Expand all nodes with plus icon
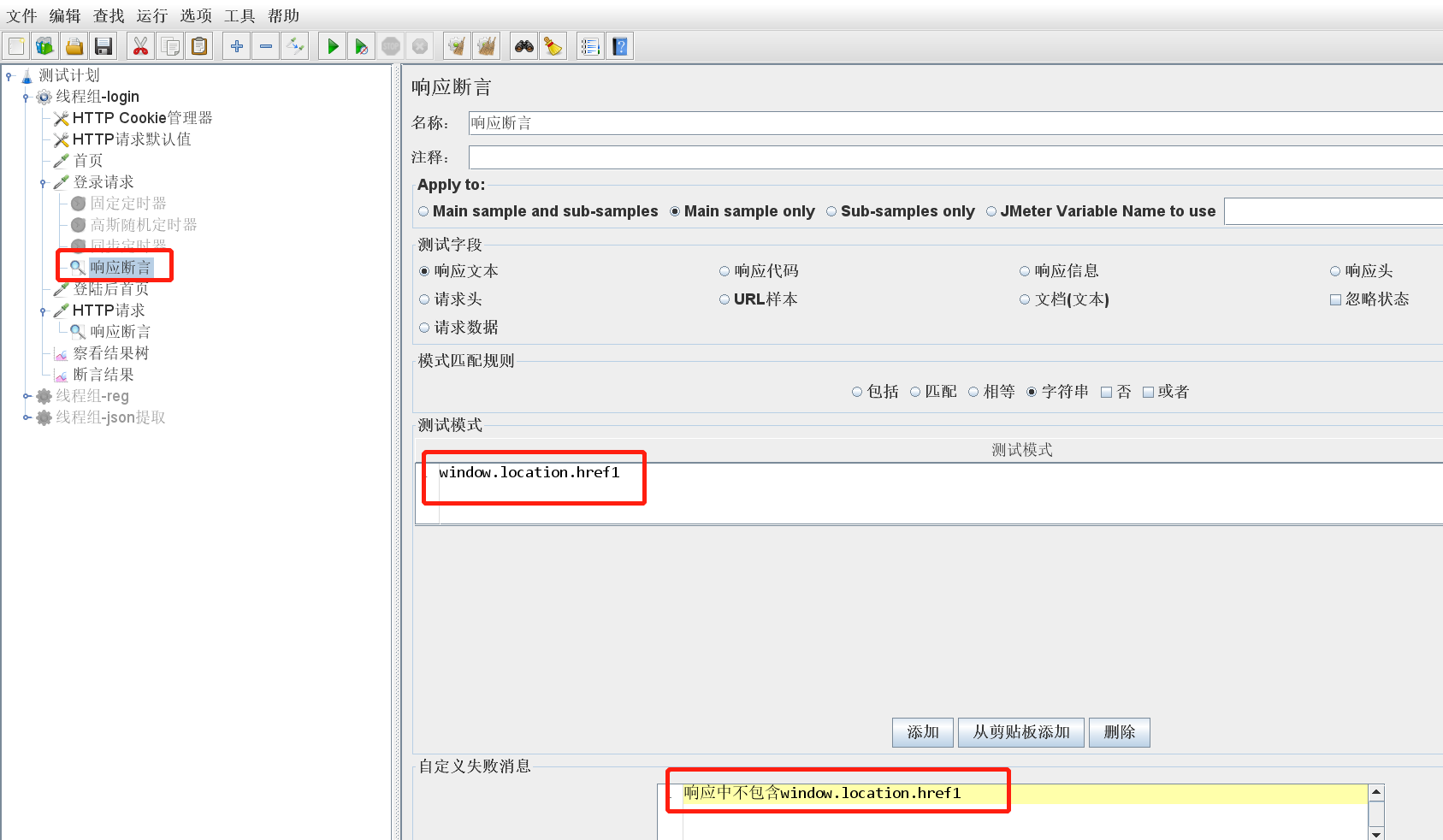The height and width of the screenshot is (840, 1443). tap(237, 46)
